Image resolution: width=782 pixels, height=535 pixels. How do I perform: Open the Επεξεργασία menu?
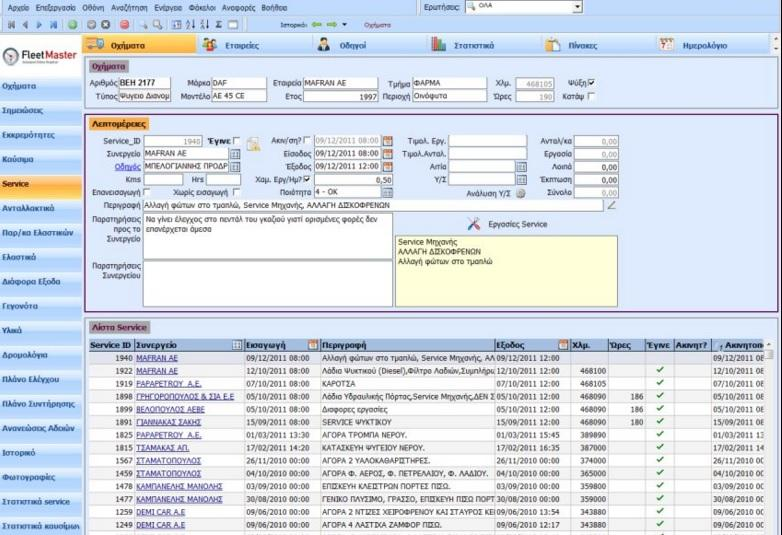[56, 7]
